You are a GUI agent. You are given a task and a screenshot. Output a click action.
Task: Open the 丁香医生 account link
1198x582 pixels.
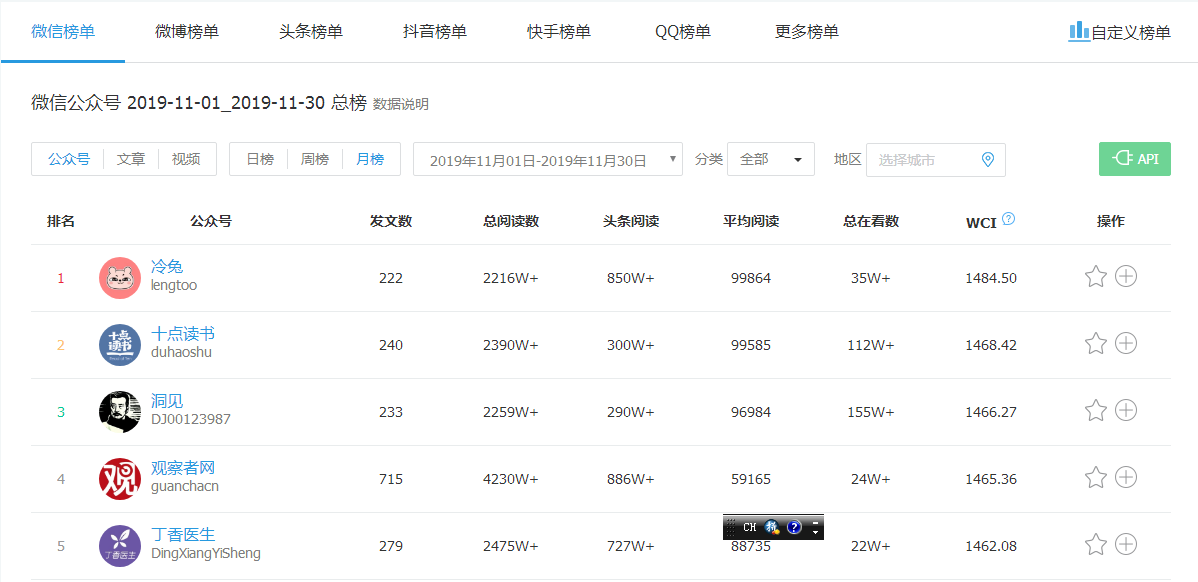[183, 535]
